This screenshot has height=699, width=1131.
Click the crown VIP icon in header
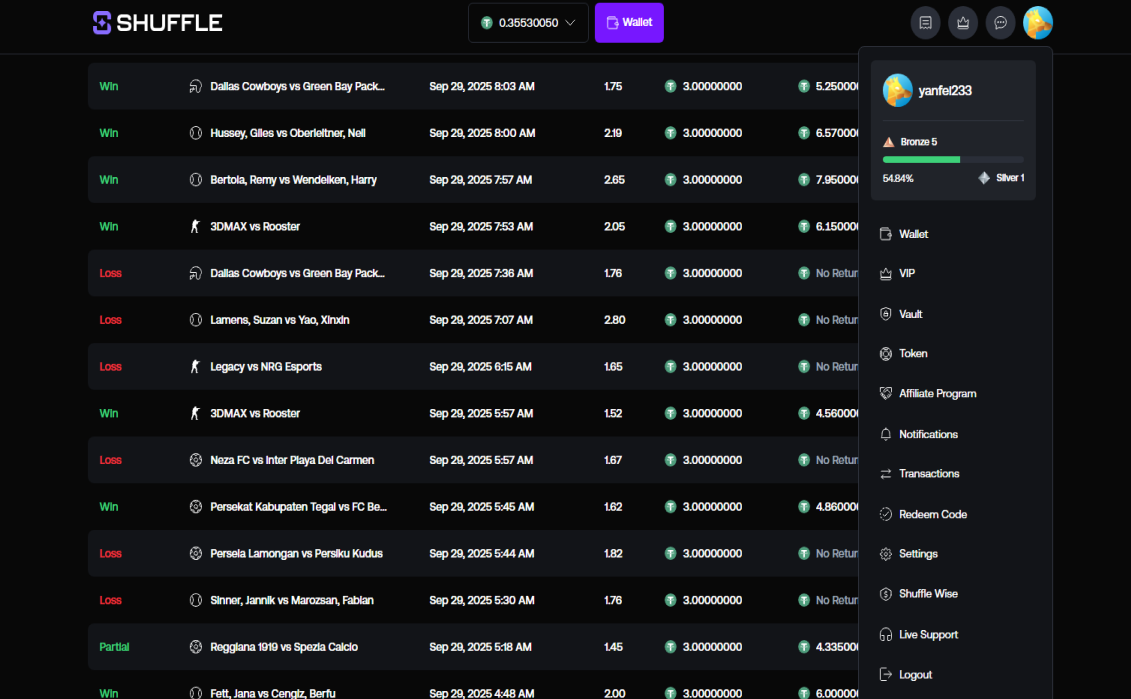coord(963,23)
